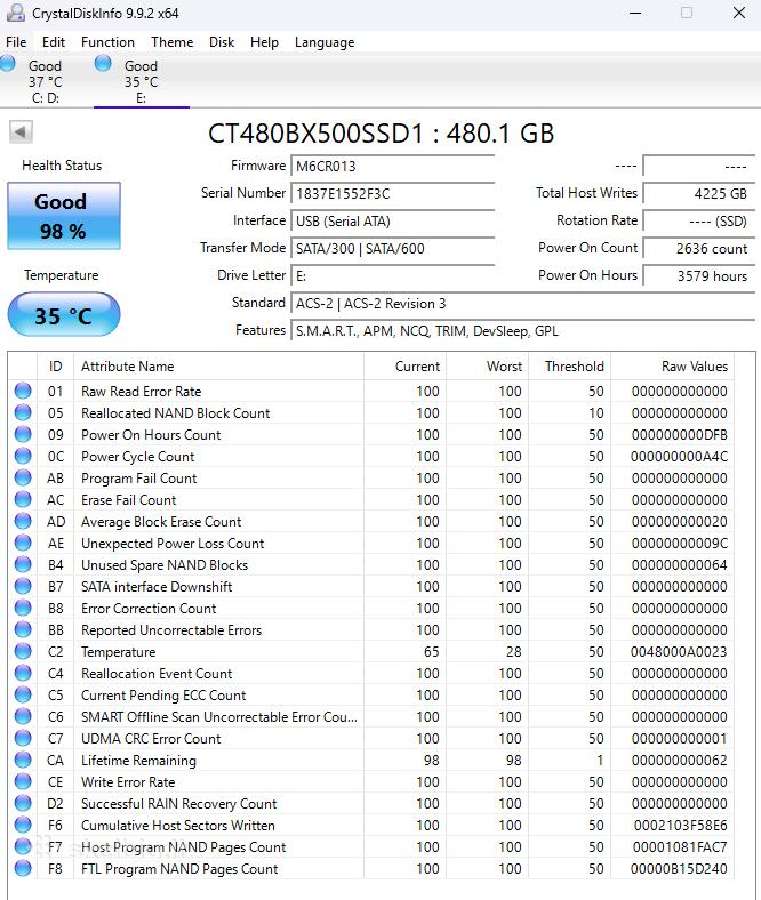Open the Language menu
The height and width of the screenshot is (900, 761).
pos(324,42)
